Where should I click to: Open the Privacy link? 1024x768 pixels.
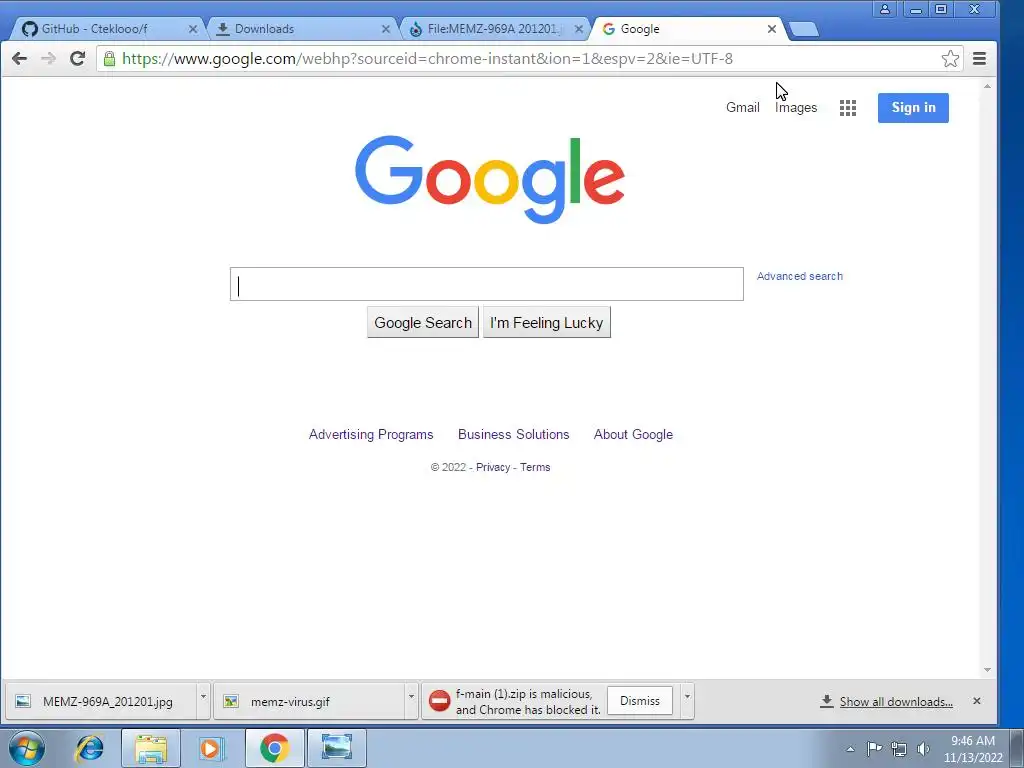tap(492, 467)
